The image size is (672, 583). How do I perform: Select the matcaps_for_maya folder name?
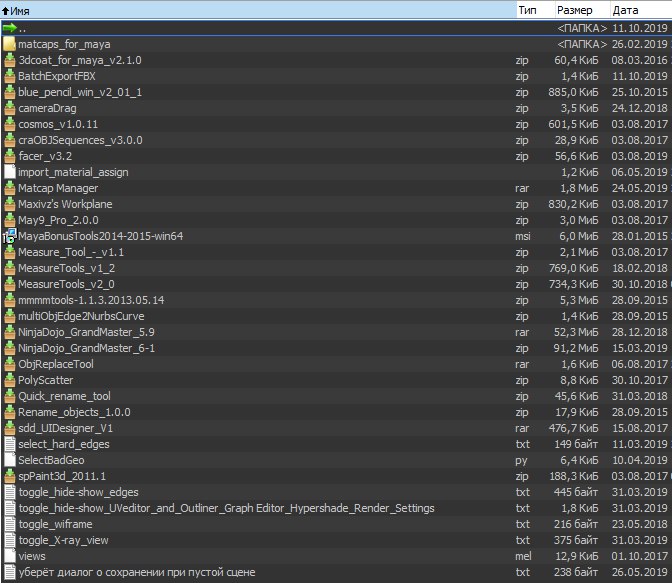(x=64, y=44)
